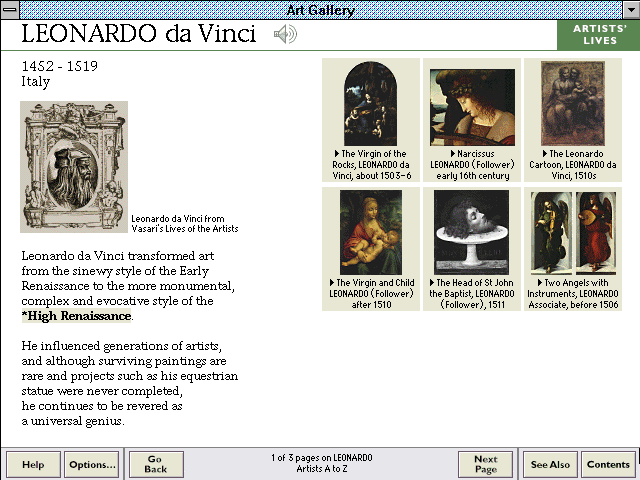This screenshot has width=640, height=480.
Task: Open the Narcissus painting thumbnail
Action: point(472,107)
